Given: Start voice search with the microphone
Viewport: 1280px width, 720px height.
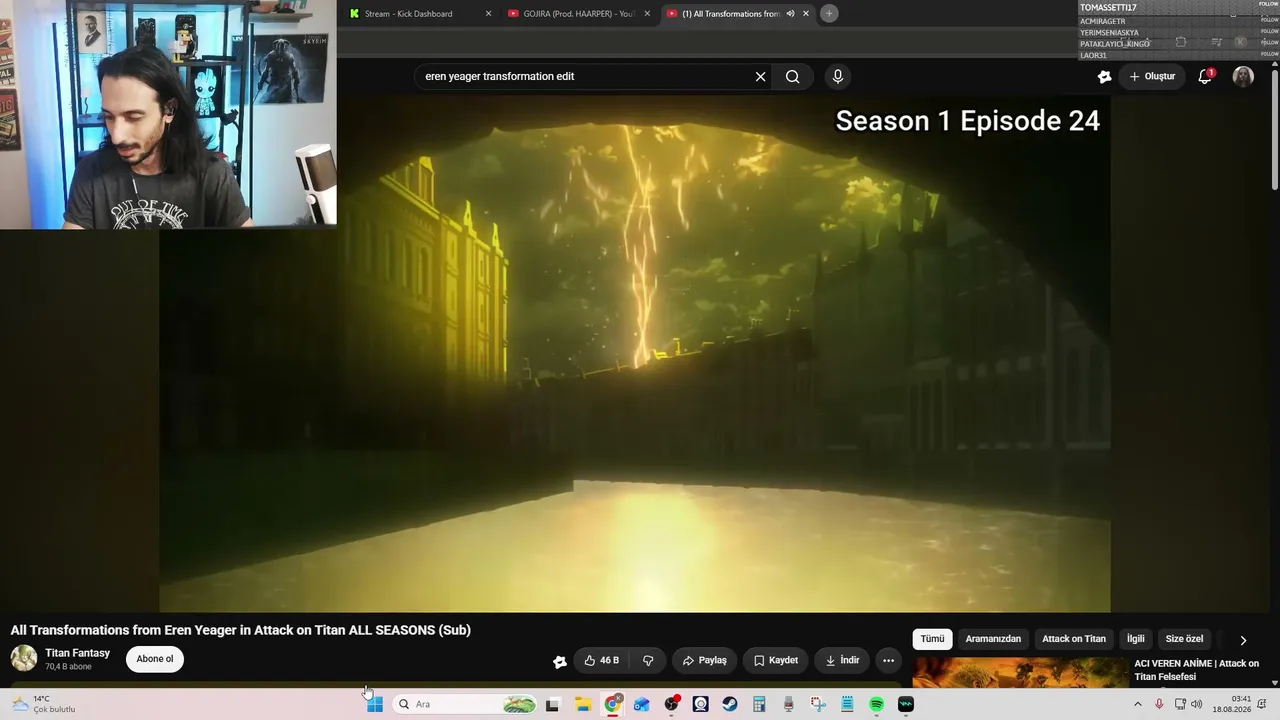Looking at the screenshot, I should click(x=838, y=76).
